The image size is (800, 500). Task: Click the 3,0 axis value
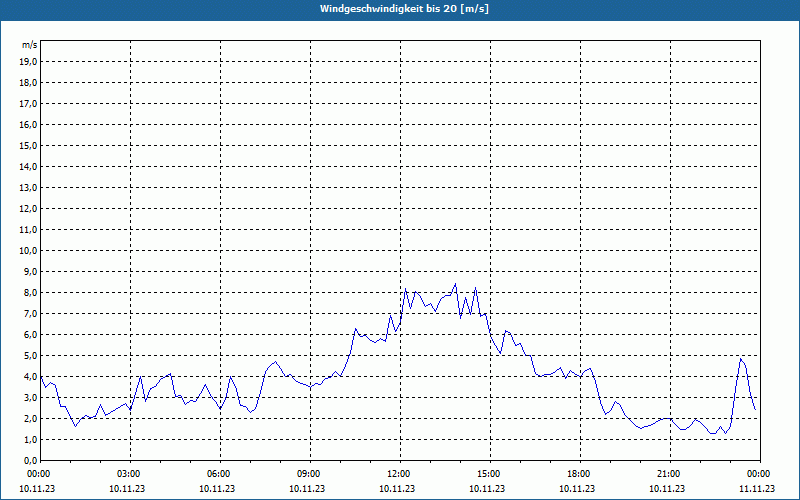point(30,397)
